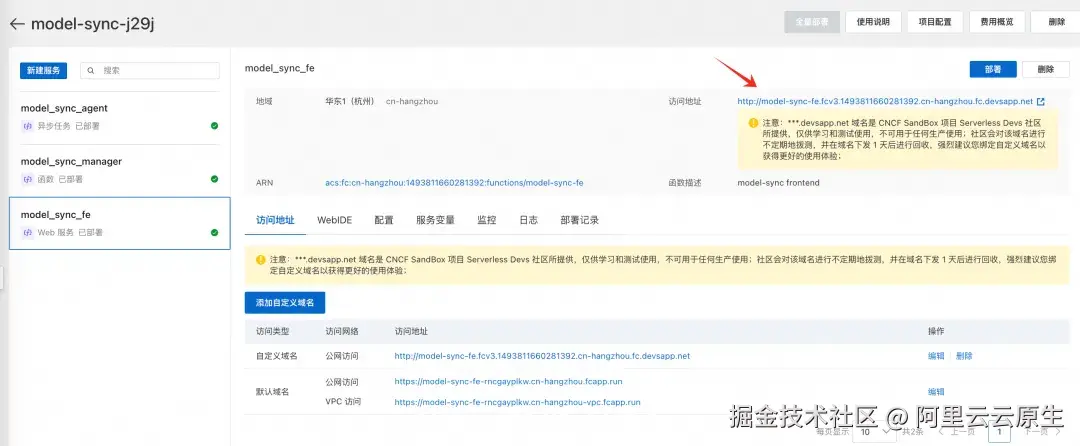Click the blue 部署 button
The height and width of the screenshot is (446, 1080).
tap(993, 70)
